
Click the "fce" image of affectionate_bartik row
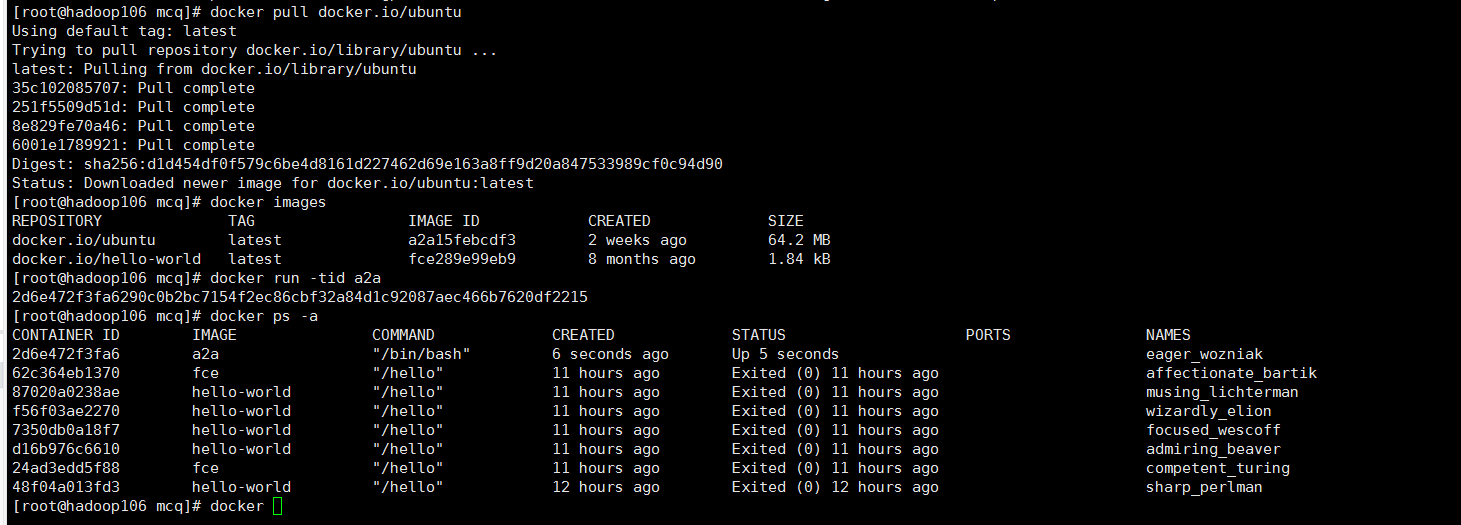[205, 373]
